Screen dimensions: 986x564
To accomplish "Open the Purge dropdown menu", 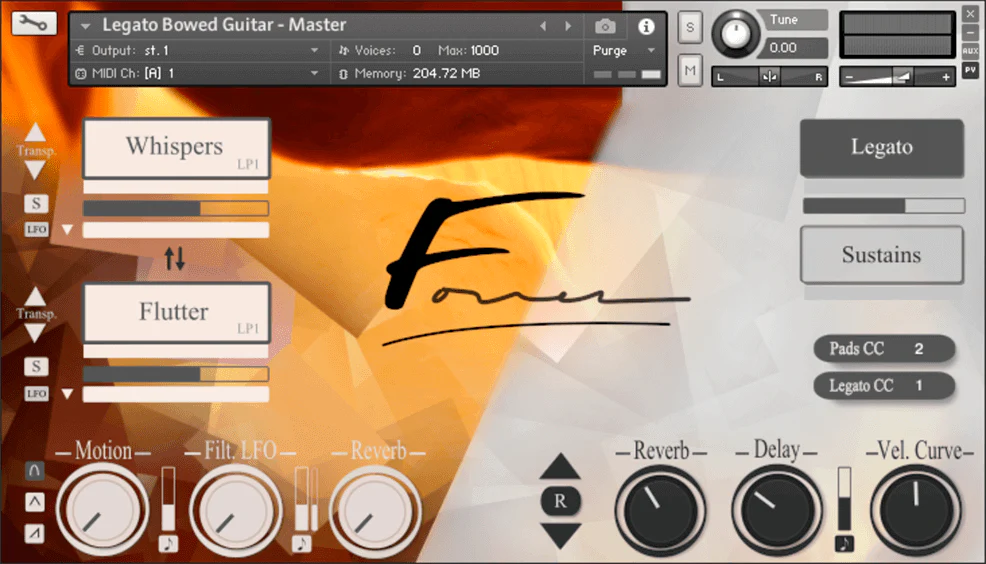I will click(x=623, y=50).
